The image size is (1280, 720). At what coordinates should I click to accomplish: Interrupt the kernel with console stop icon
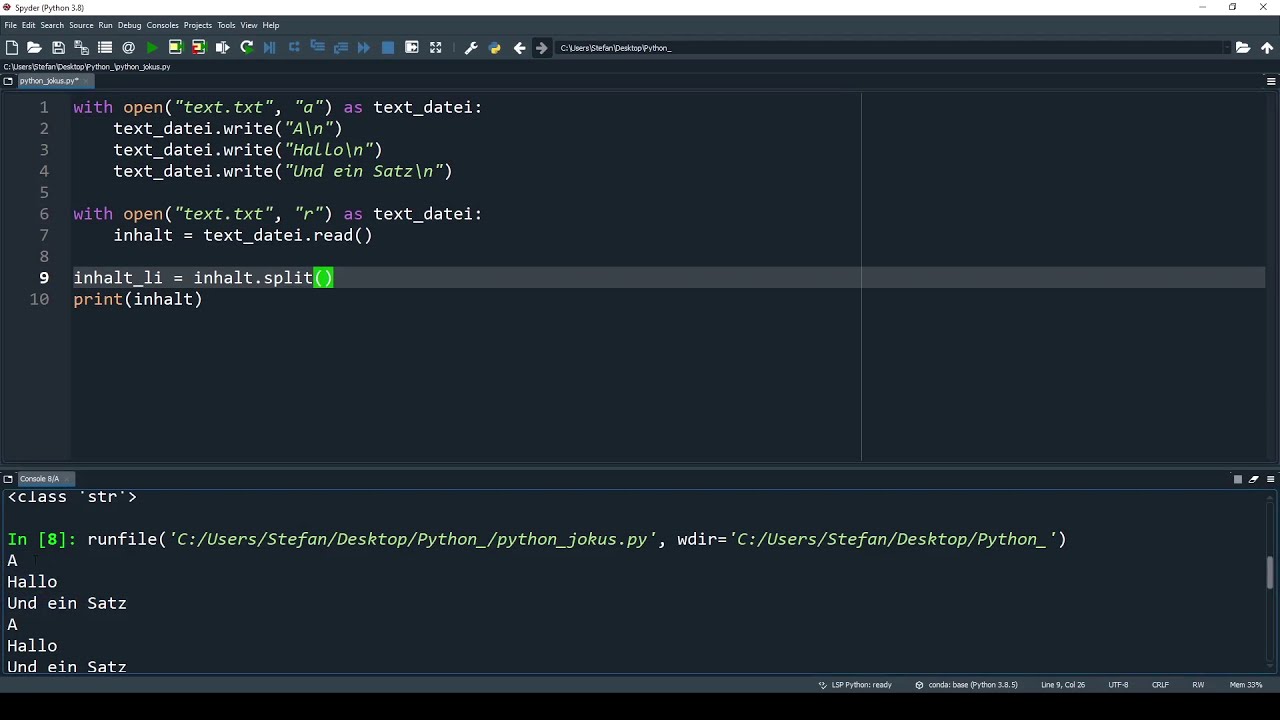coord(1237,479)
